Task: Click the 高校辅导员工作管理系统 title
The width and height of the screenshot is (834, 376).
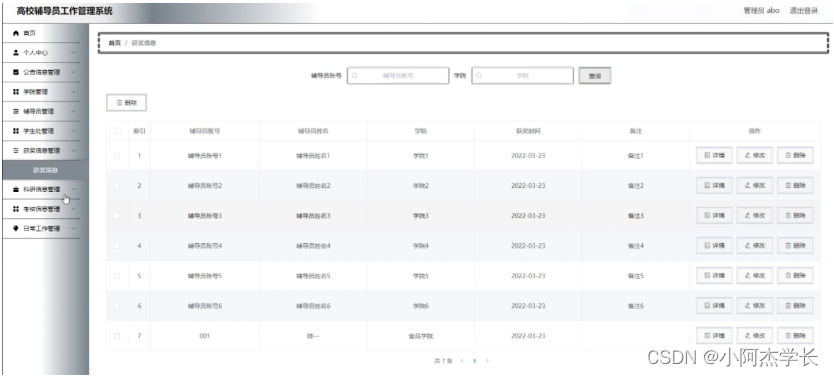Action: click(64, 11)
